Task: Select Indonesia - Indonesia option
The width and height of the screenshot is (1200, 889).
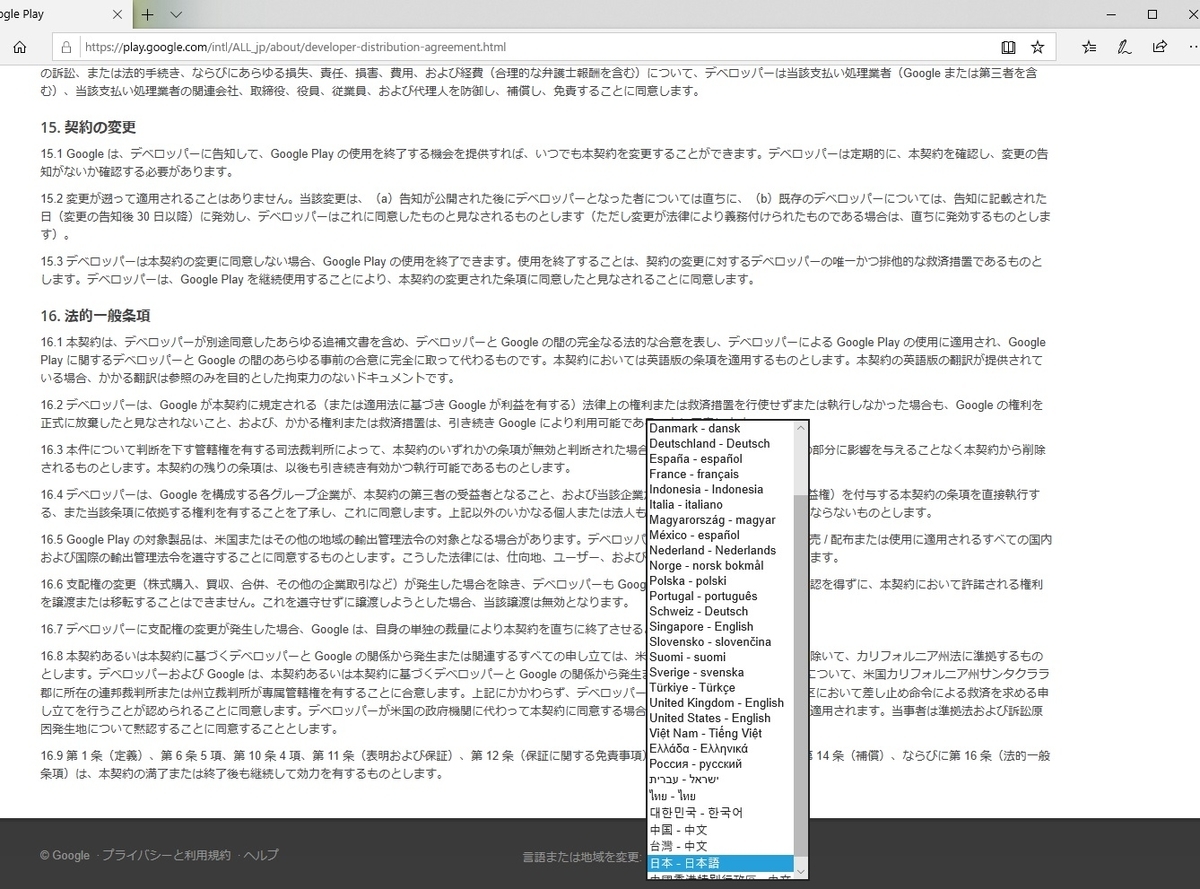Action: 720,489
